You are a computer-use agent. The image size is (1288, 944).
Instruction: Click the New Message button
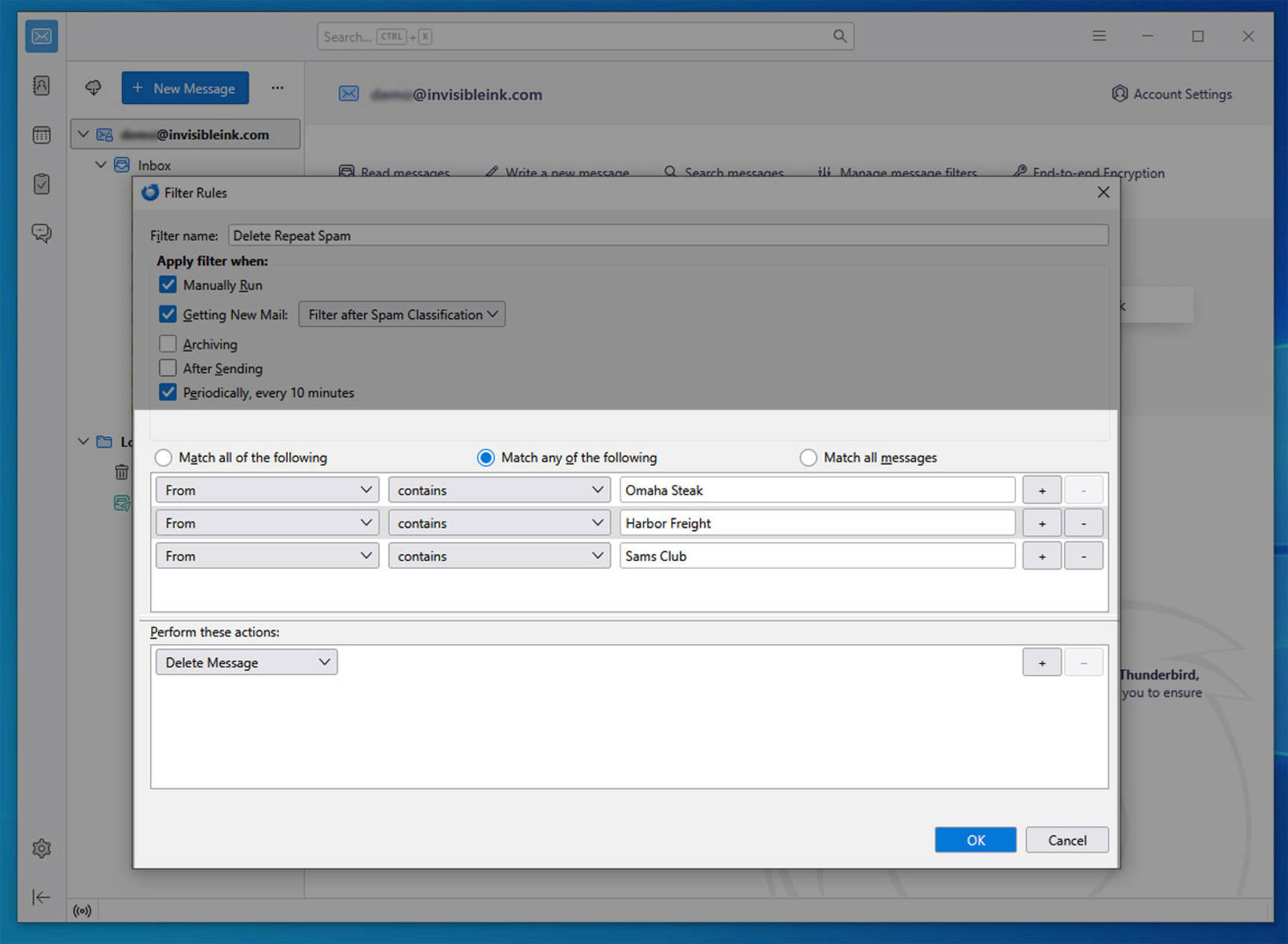[185, 88]
